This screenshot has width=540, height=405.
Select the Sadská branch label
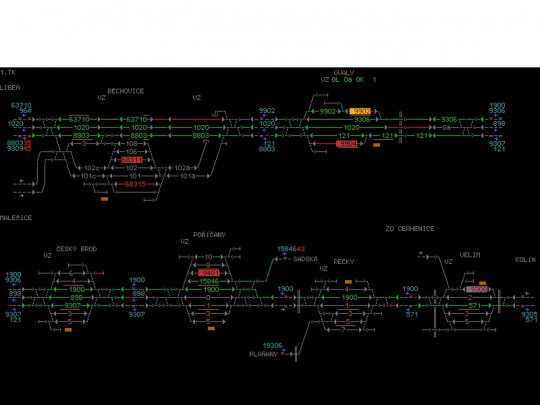[305, 259]
